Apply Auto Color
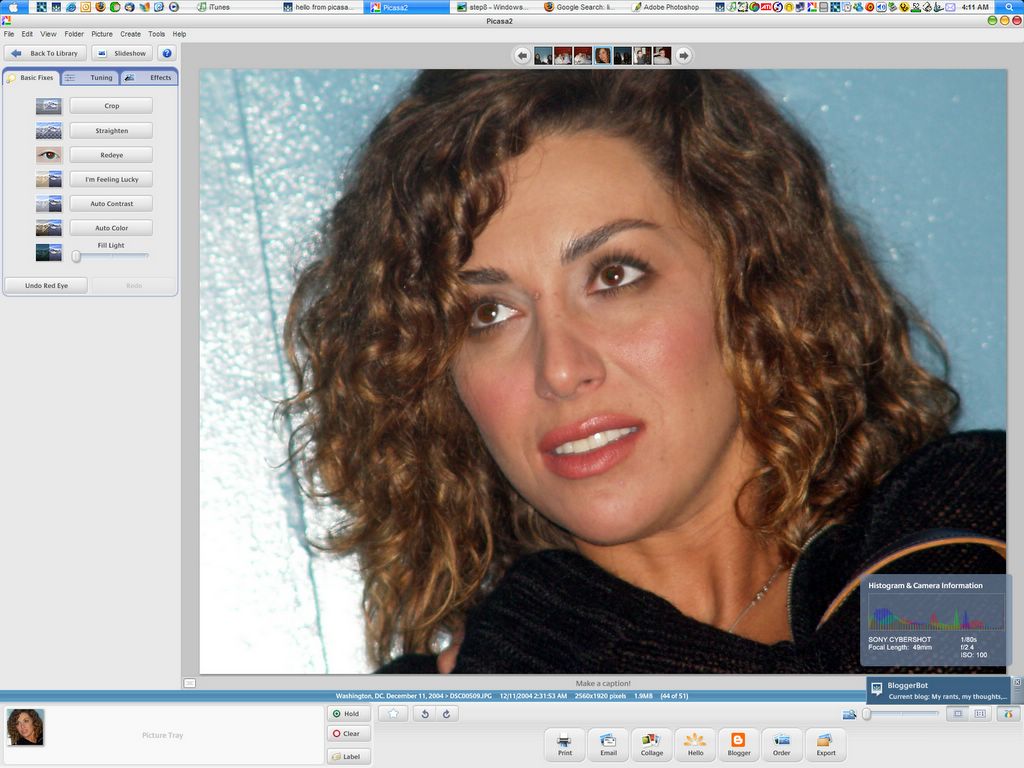The image size is (1024, 768). click(x=112, y=228)
